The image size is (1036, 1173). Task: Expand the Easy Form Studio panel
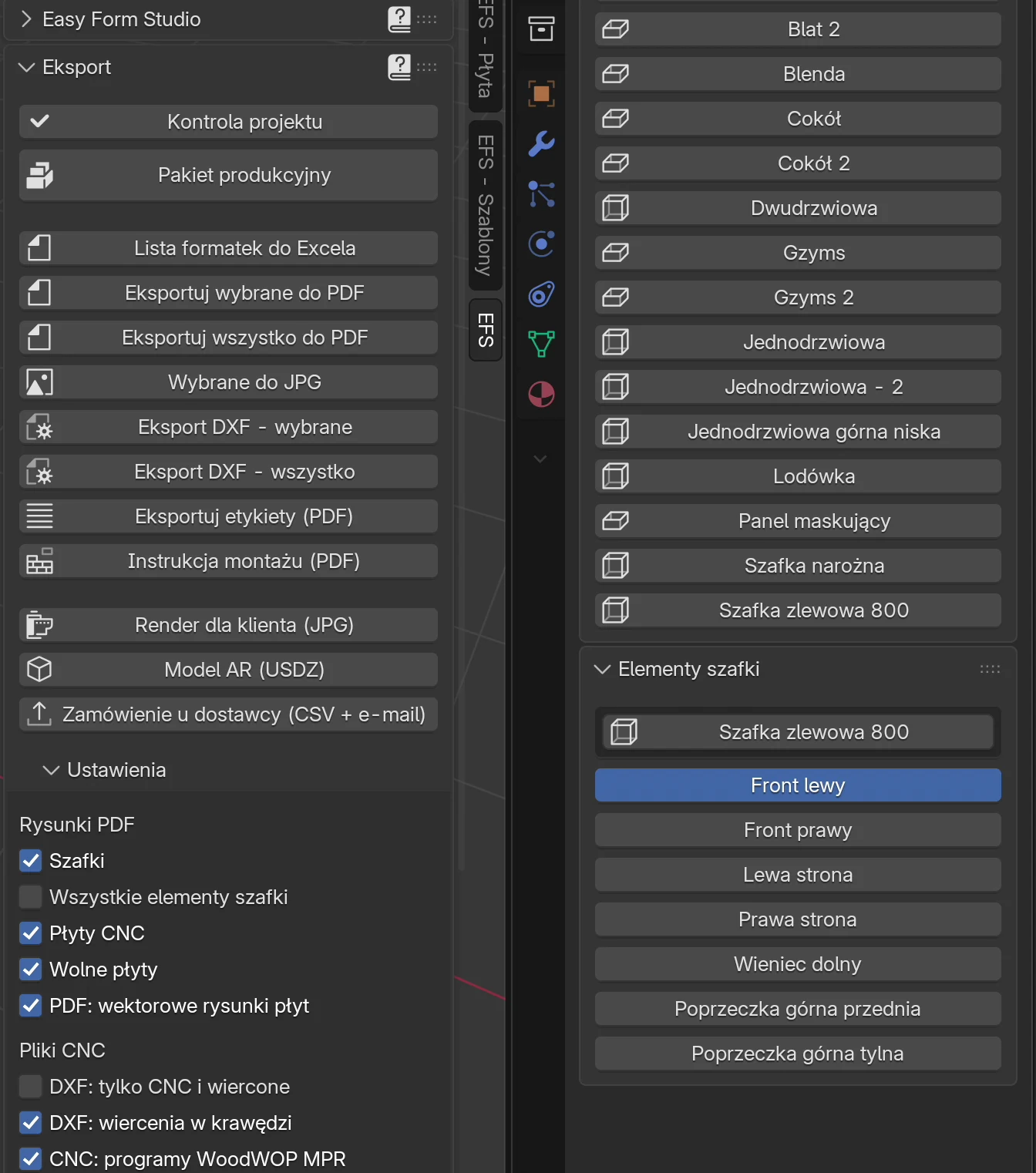(x=26, y=19)
